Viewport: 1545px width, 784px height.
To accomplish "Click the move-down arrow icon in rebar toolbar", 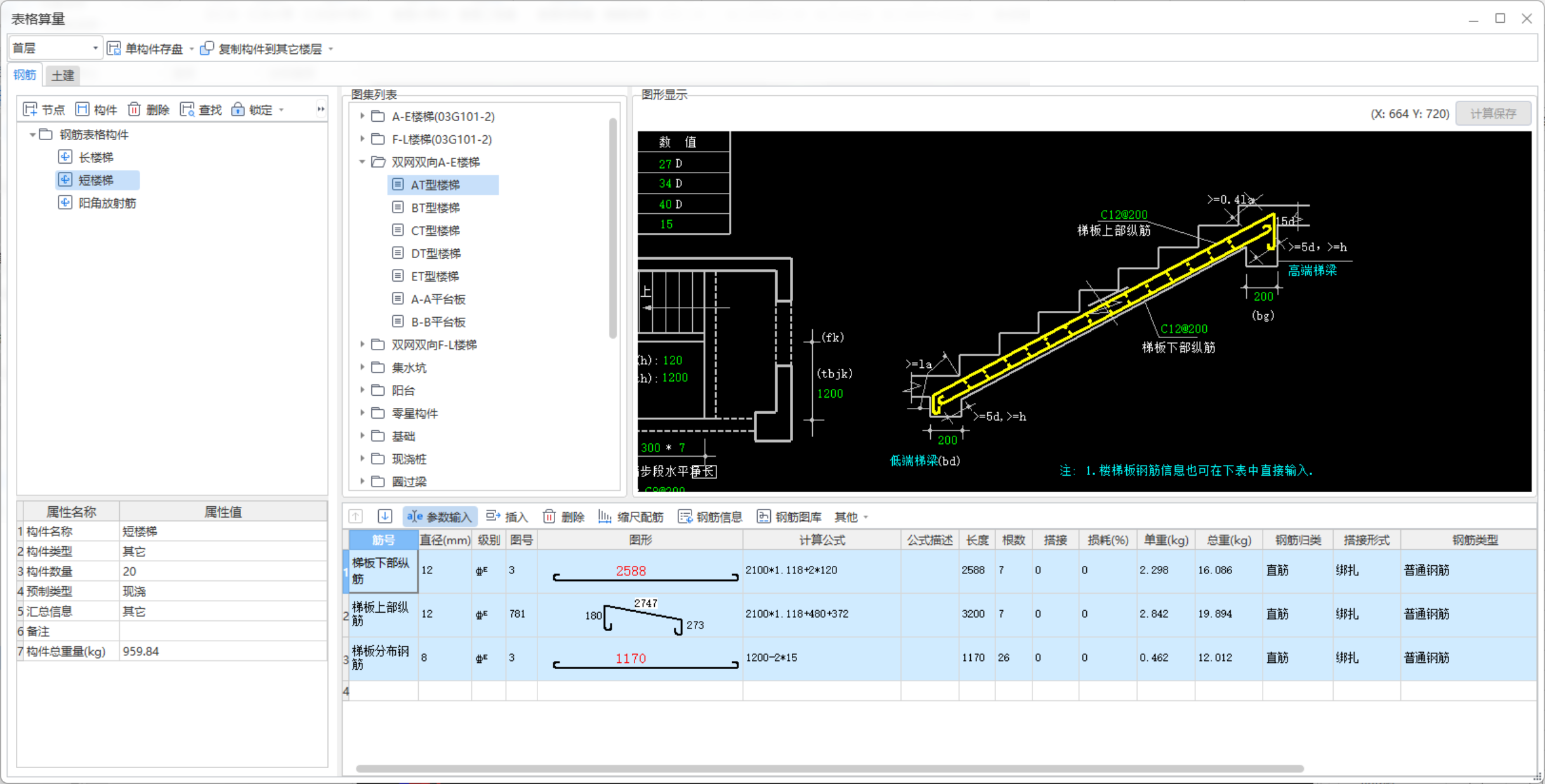I will 385,516.
